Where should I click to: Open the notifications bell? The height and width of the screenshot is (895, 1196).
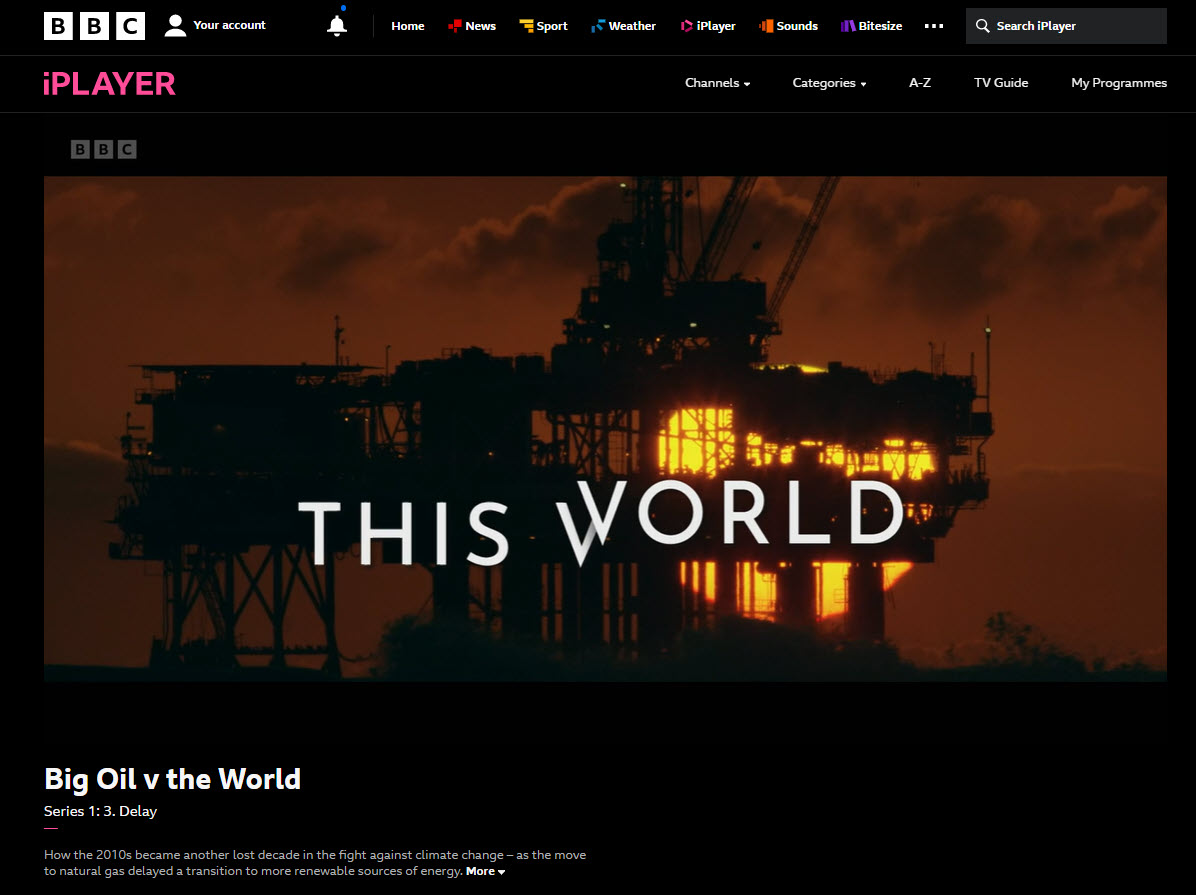337,26
